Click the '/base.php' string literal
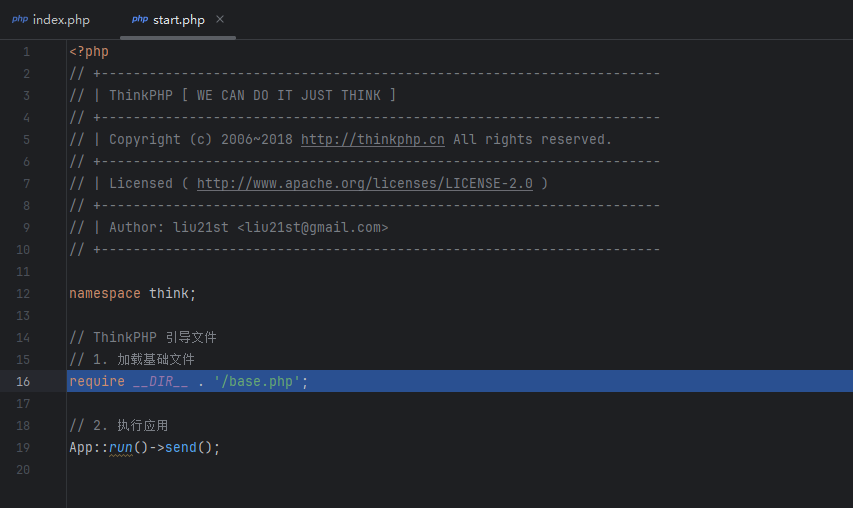The height and width of the screenshot is (508, 853). (x=257, y=381)
